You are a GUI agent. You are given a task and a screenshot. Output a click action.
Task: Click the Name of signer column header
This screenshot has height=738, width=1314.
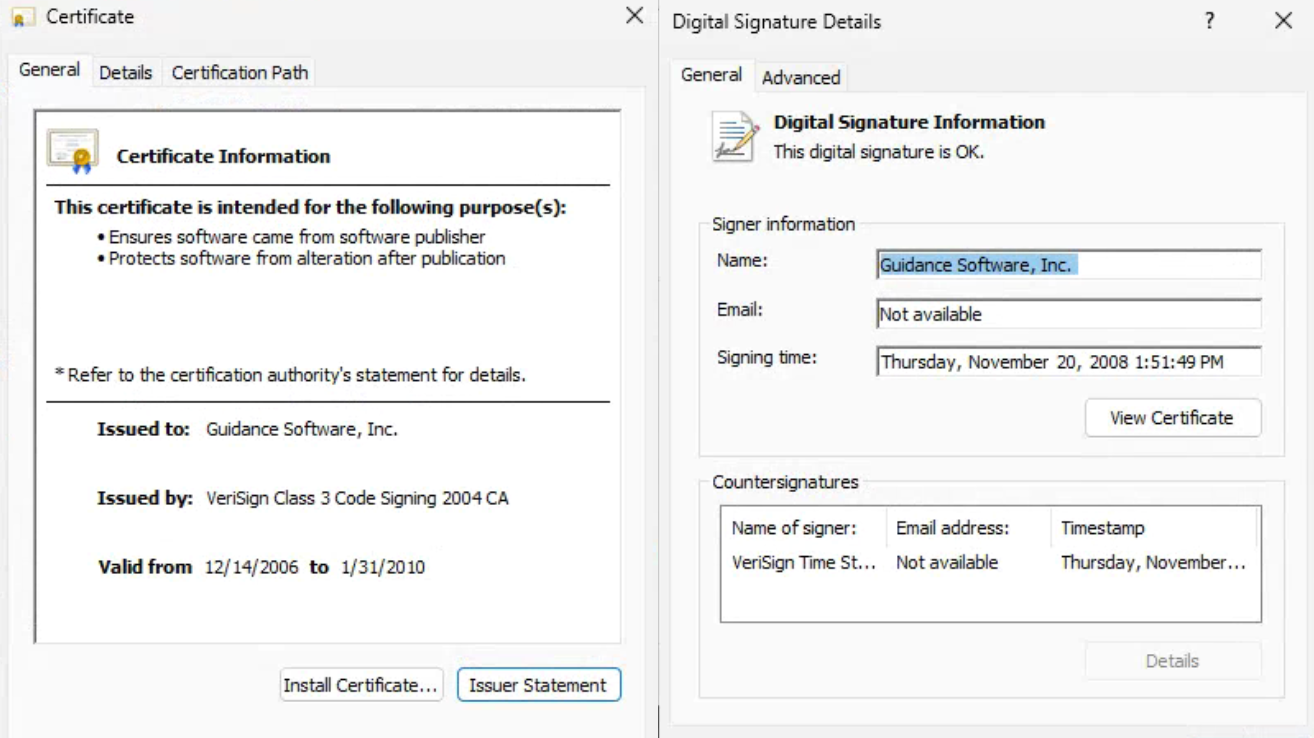(794, 528)
